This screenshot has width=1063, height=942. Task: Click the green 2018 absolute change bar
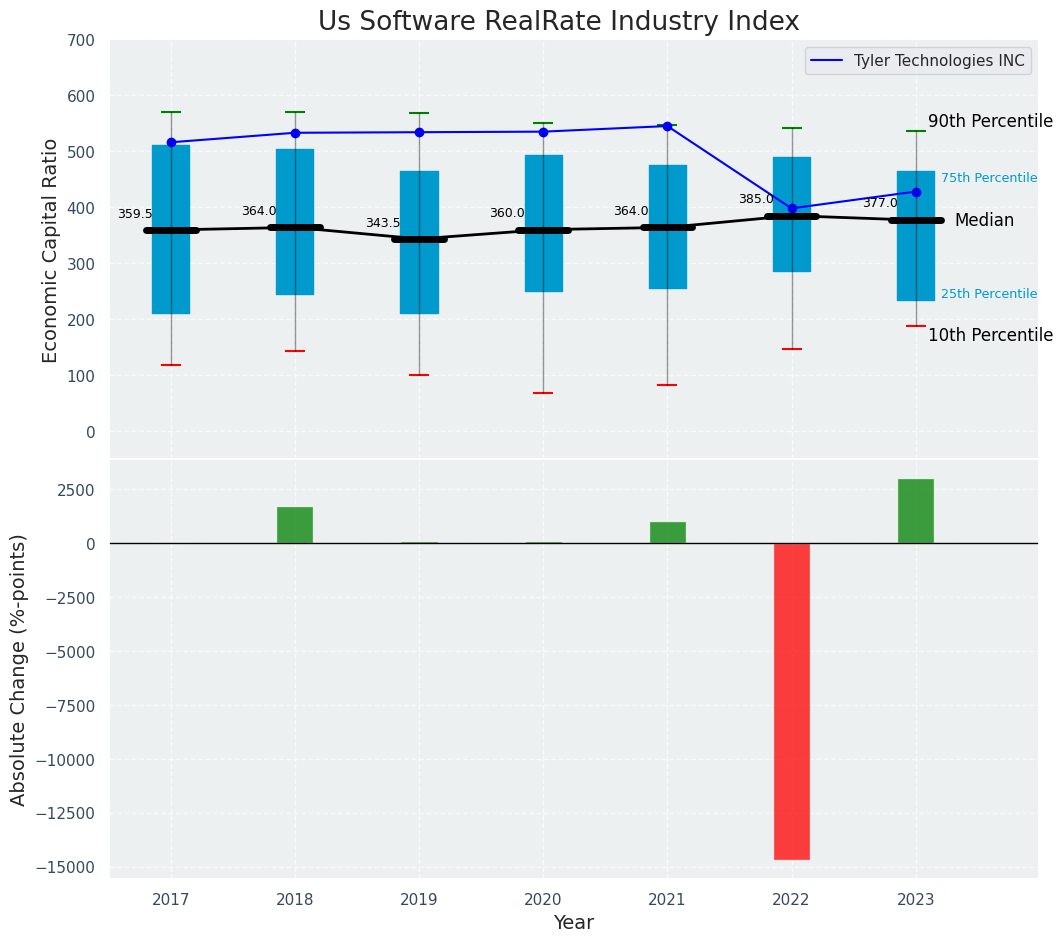295,525
